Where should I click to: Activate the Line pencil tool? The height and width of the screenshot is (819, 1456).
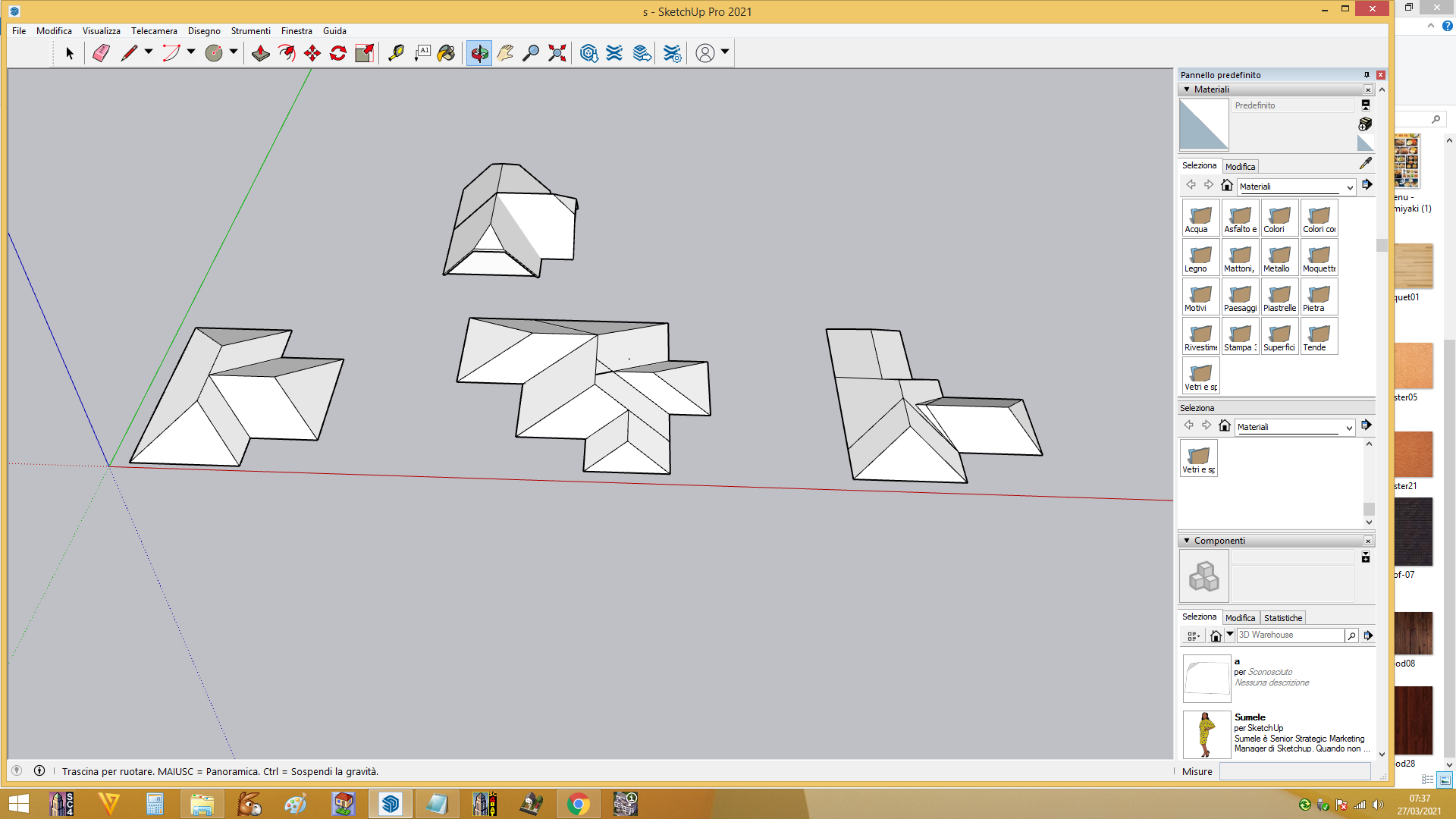[129, 53]
